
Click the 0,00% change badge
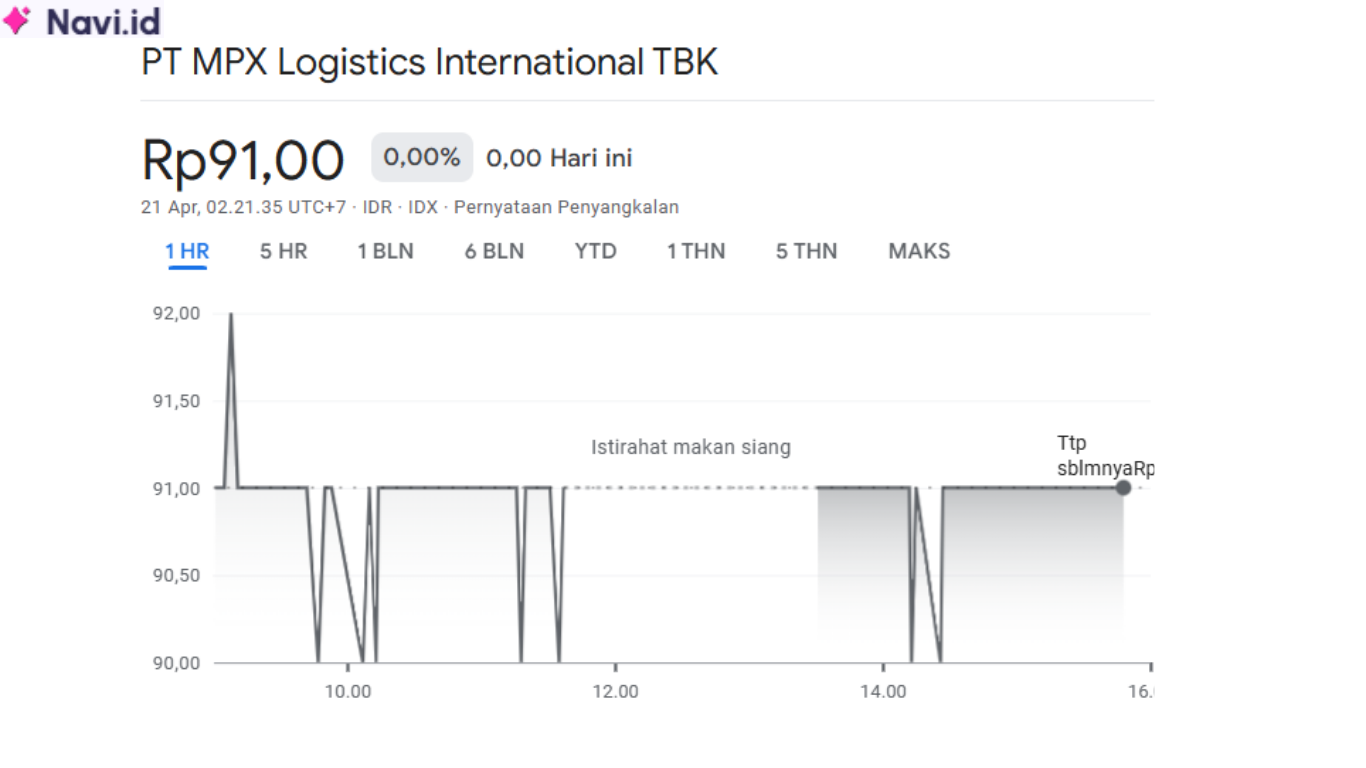pyautogui.click(x=422, y=158)
